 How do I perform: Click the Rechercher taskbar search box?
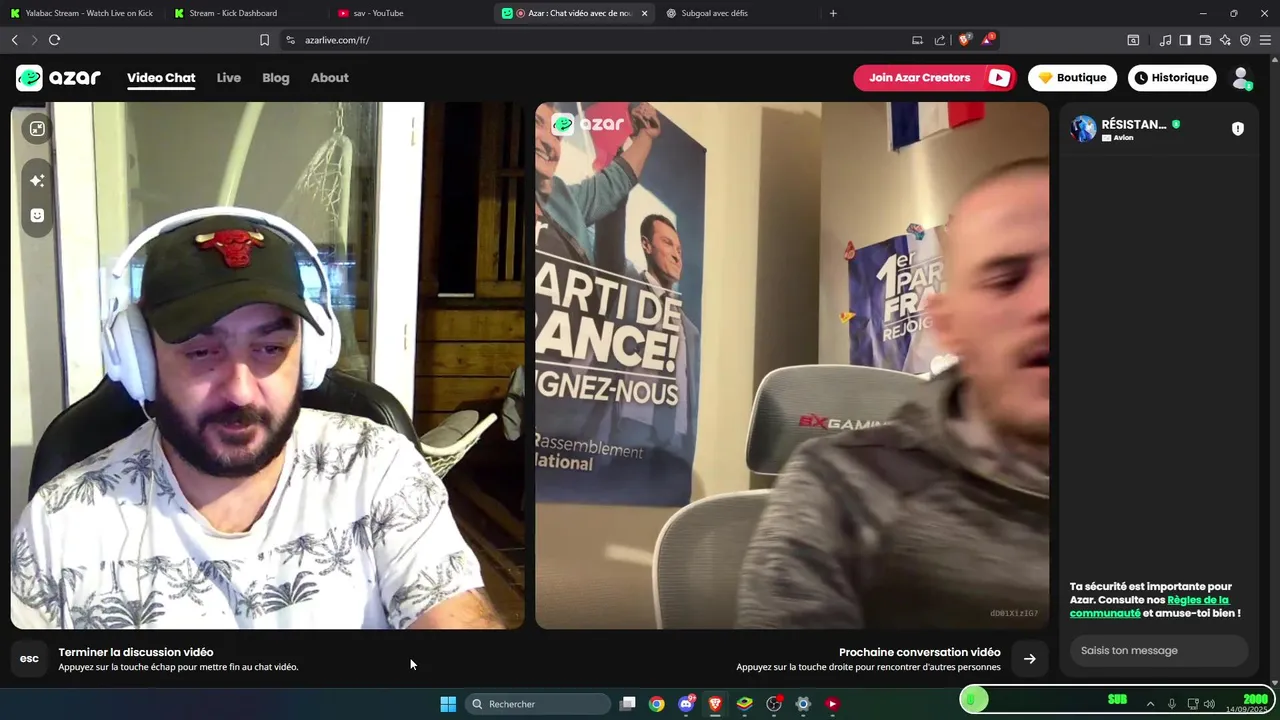point(540,704)
